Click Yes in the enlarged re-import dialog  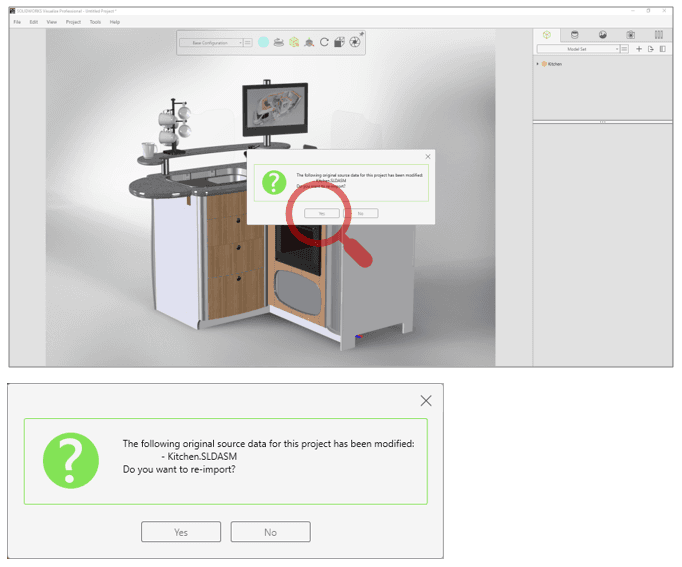pos(181,532)
